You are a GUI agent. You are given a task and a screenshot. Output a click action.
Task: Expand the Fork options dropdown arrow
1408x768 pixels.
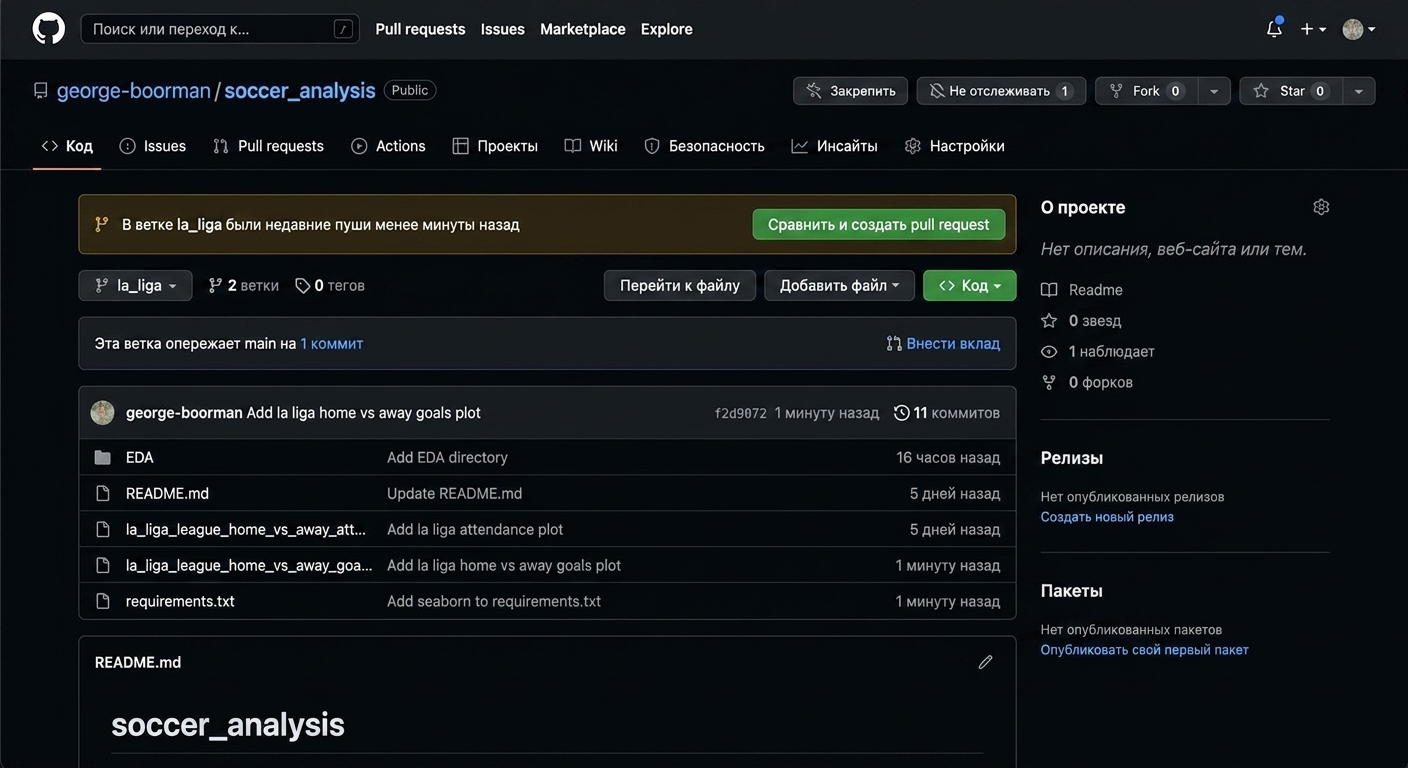(1214, 91)
